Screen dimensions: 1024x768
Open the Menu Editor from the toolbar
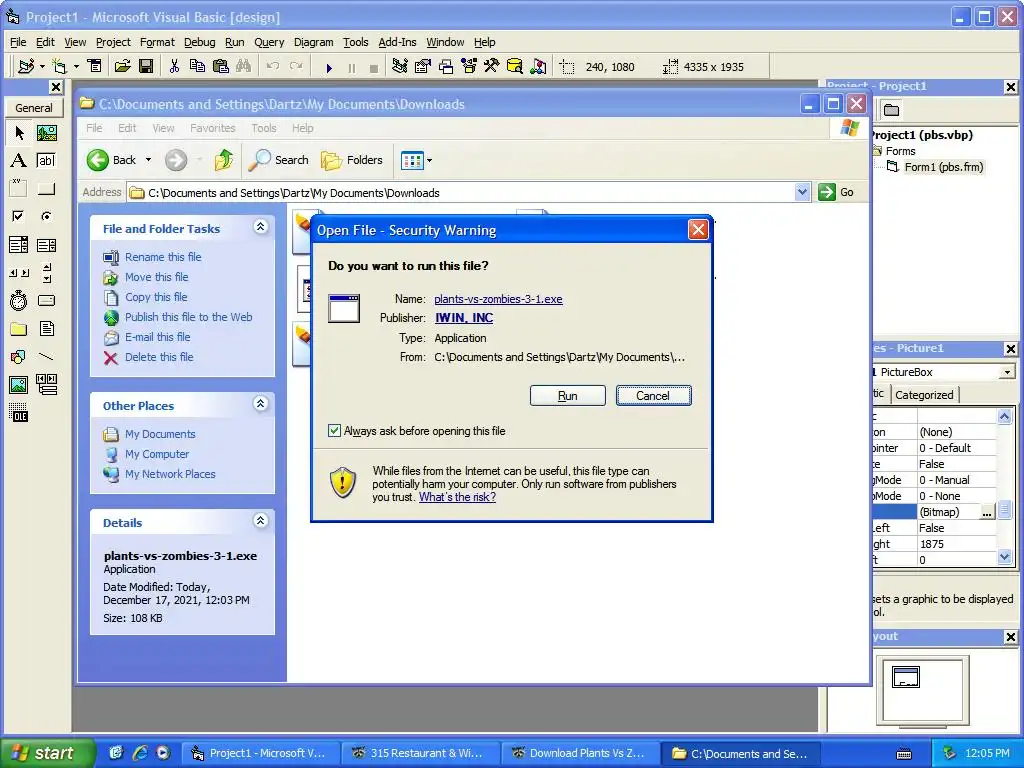[95, 66]
